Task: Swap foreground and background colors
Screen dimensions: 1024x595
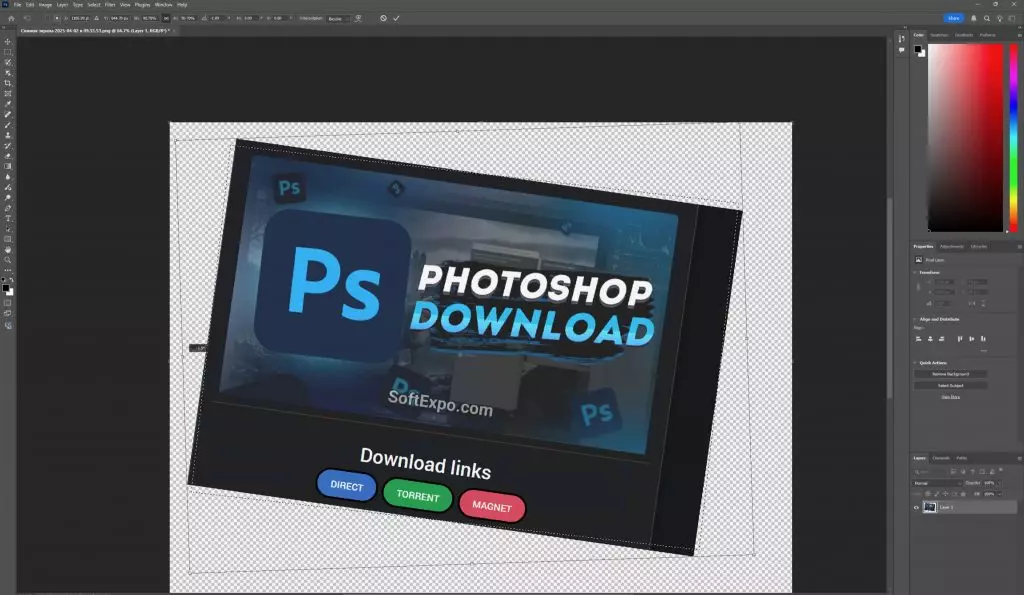Action: pyautogui.click(x=11, y=280)
